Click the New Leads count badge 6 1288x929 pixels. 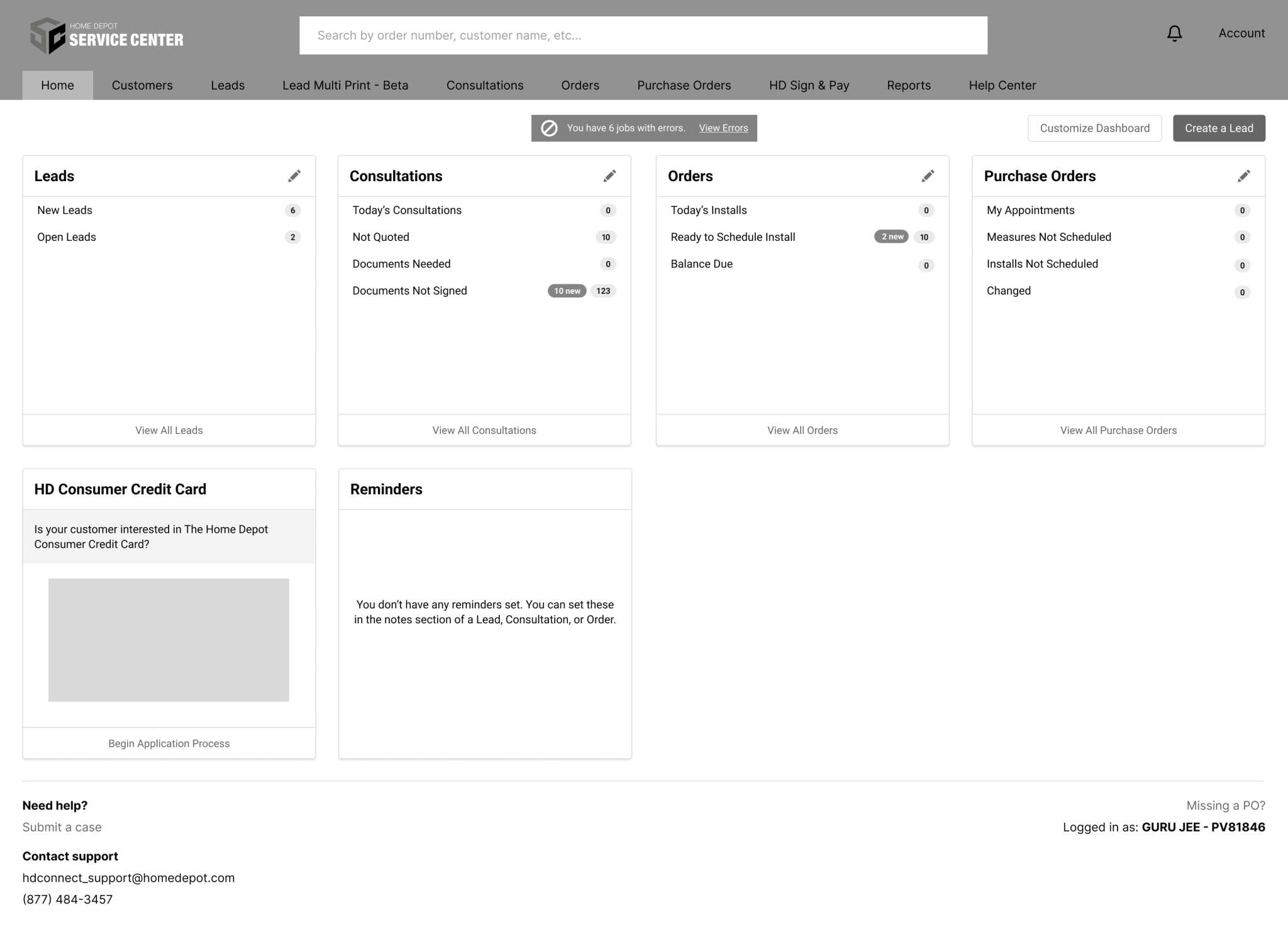point(292,211)
